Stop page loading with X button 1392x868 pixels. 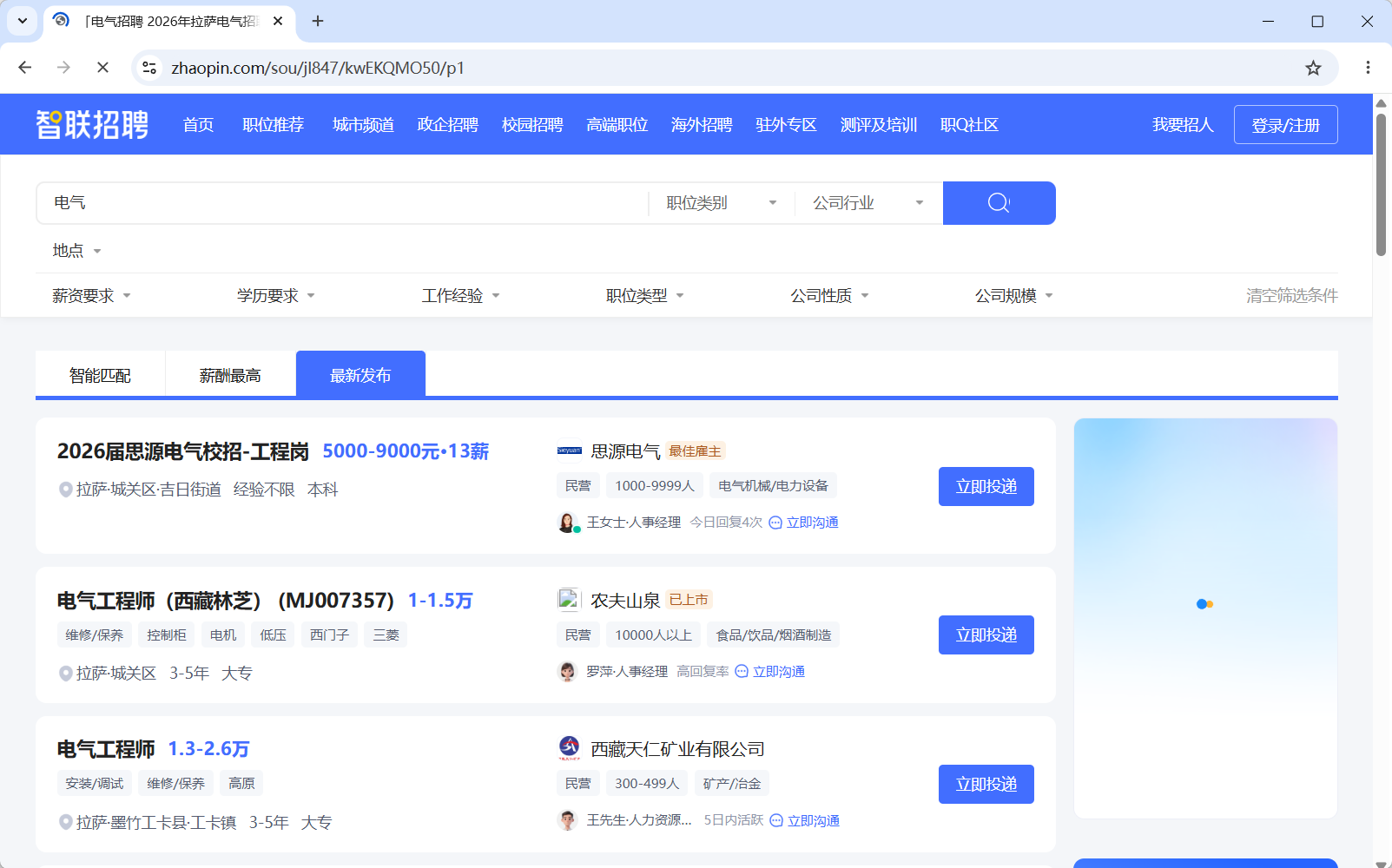[x=102, y=68]
